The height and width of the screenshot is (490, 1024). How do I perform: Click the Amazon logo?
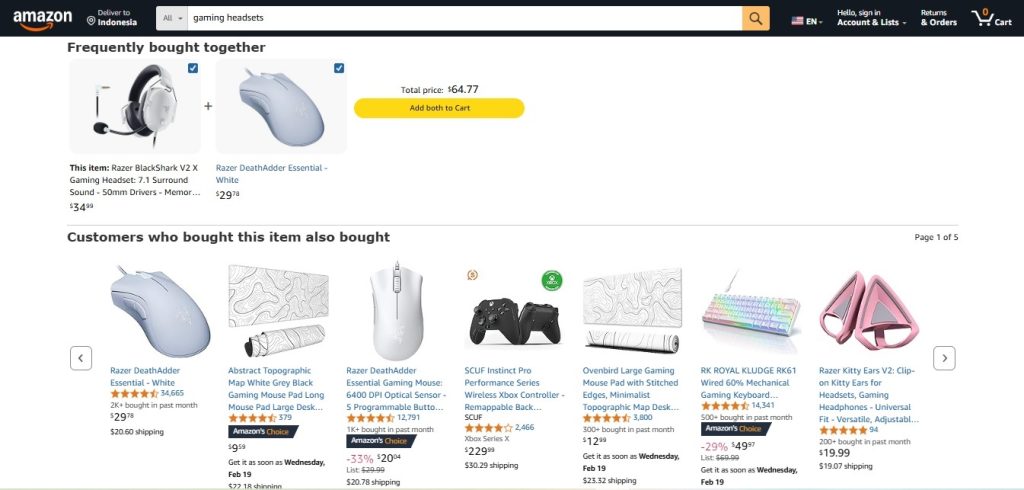pos(42,20)
